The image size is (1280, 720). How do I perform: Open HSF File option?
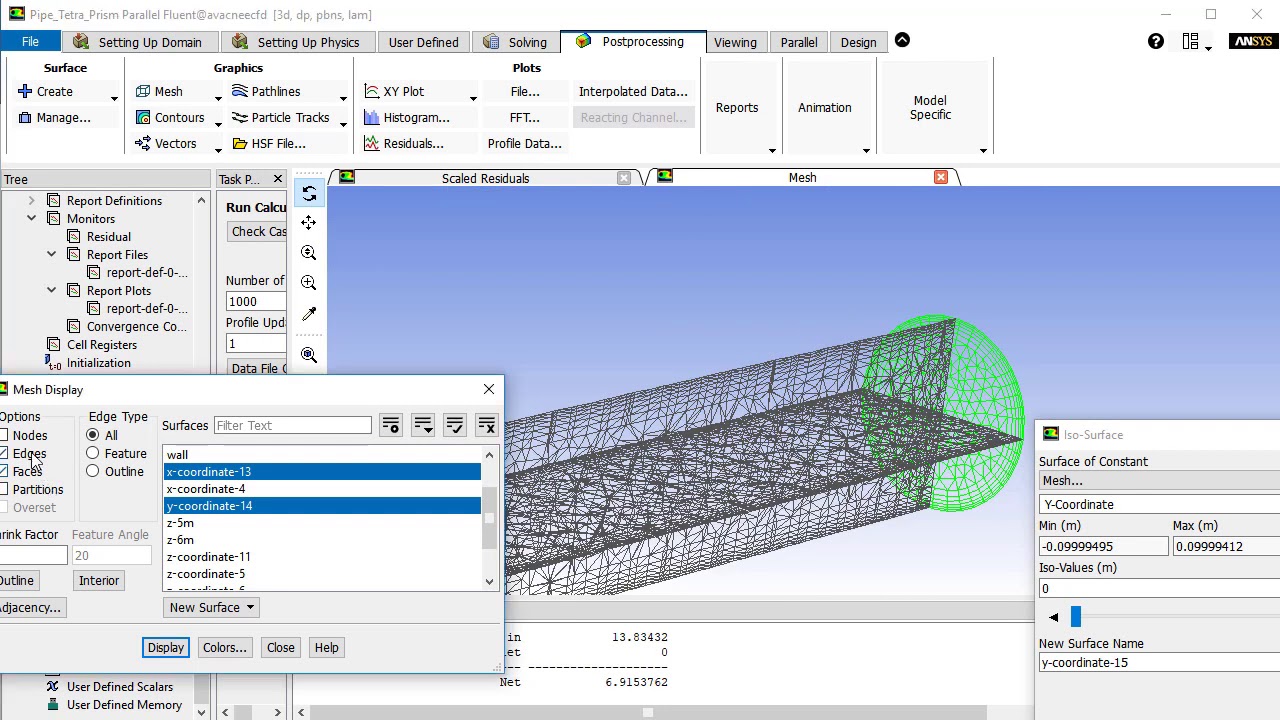tap(268, 143)
